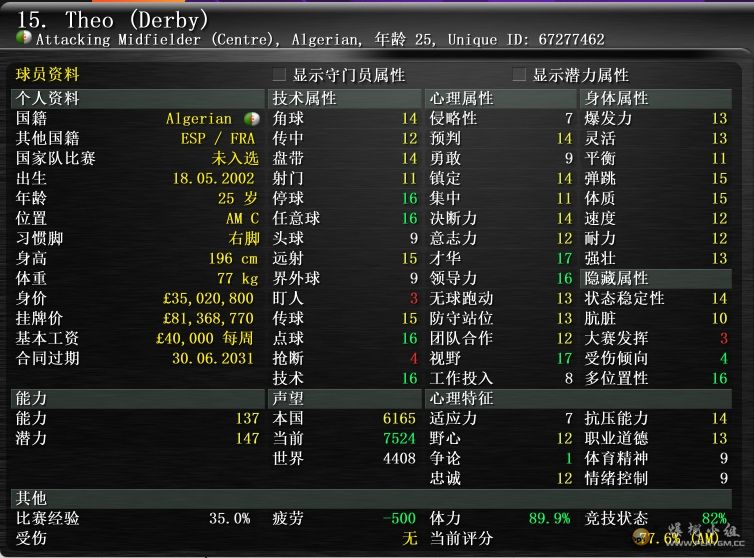Open the 心理属性 column header

(x=461, y=99)
